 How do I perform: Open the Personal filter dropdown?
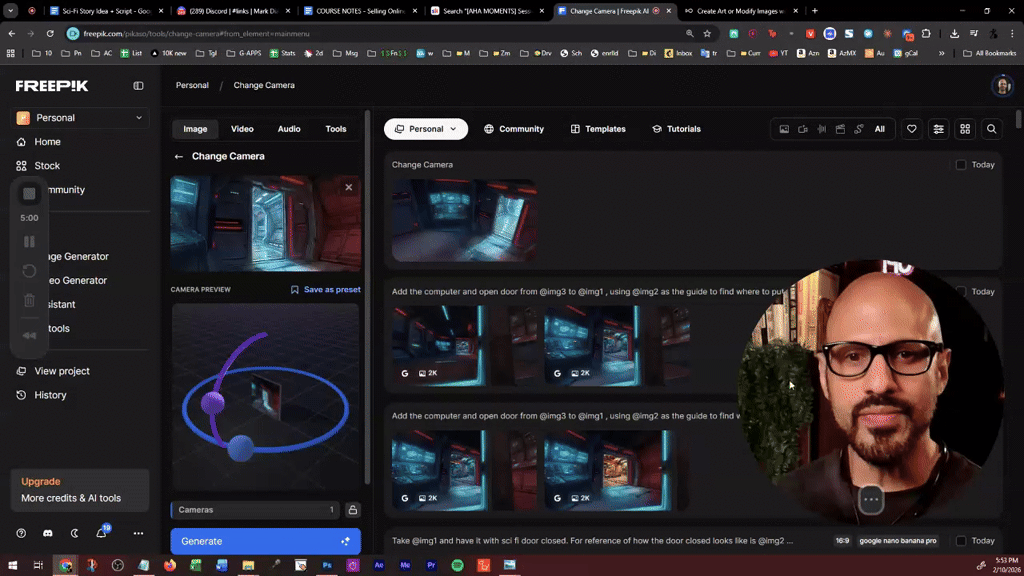click(x=425, y=129)
